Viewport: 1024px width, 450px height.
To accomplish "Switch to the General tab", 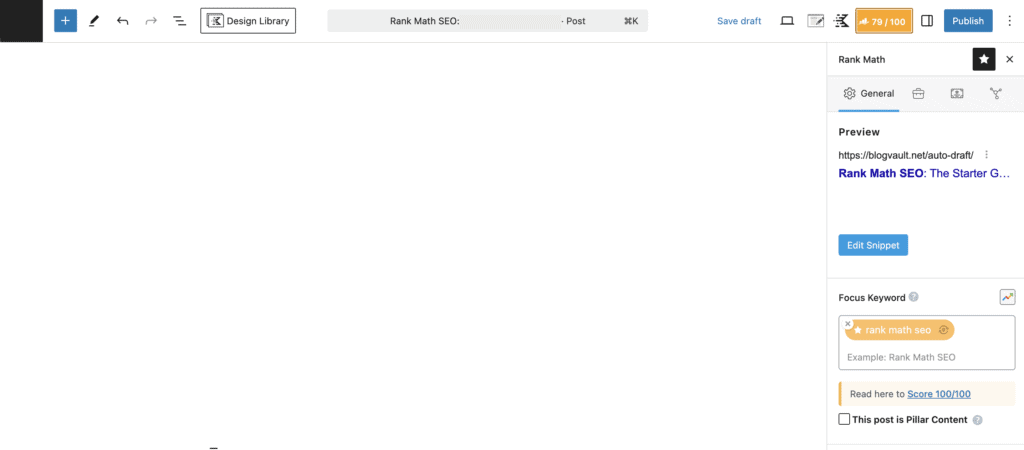I will (869, 93).
